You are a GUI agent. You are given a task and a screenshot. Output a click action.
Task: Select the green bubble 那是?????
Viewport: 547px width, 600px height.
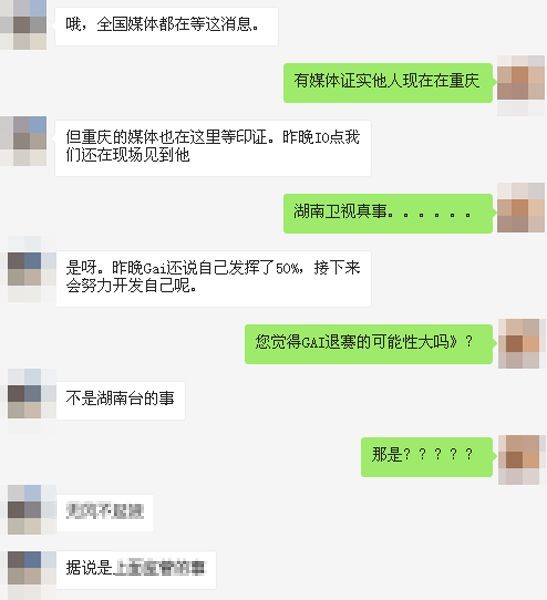click(x=427, y=457)
